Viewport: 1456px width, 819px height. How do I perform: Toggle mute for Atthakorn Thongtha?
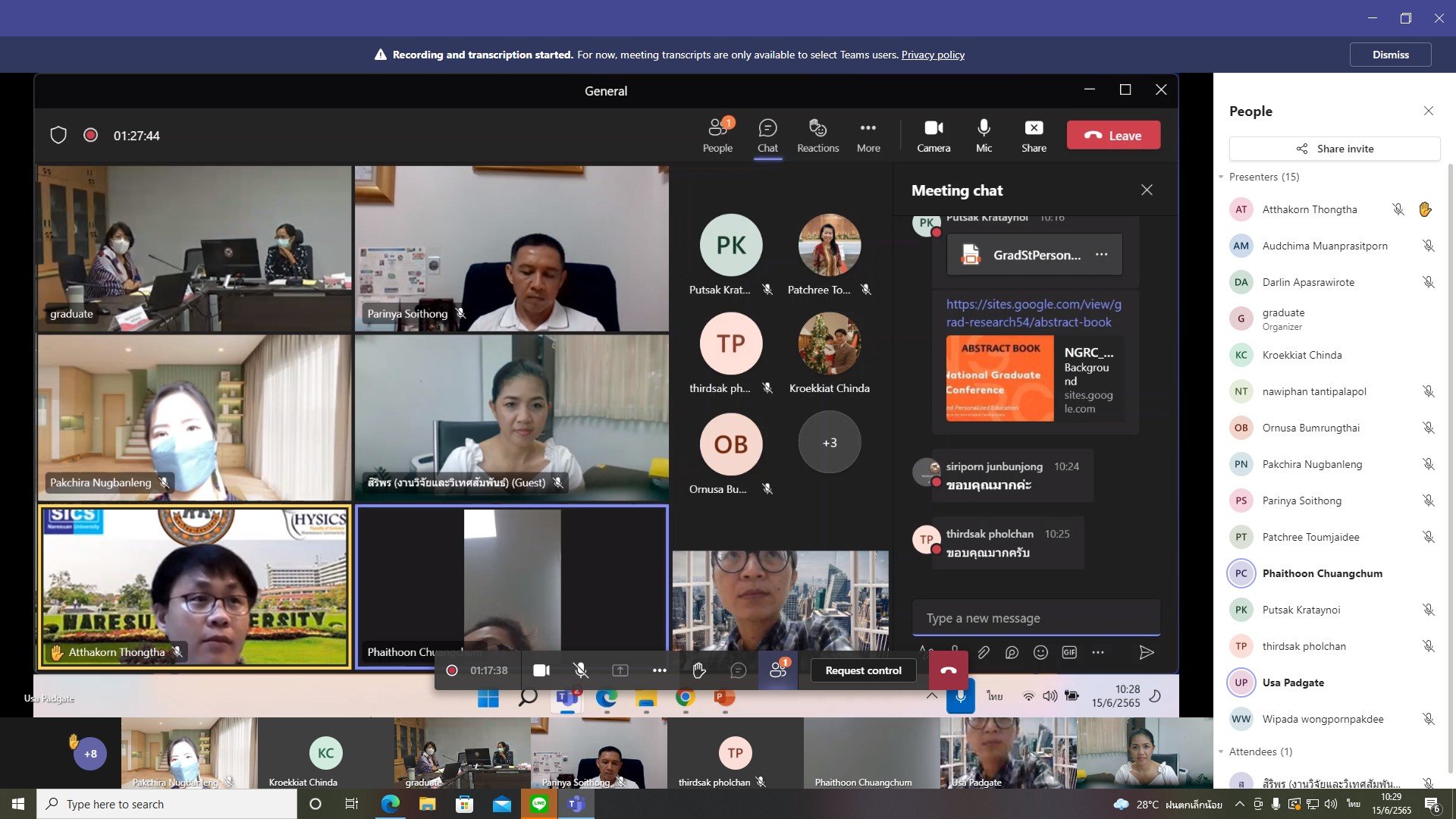[x=1398, y=209]
